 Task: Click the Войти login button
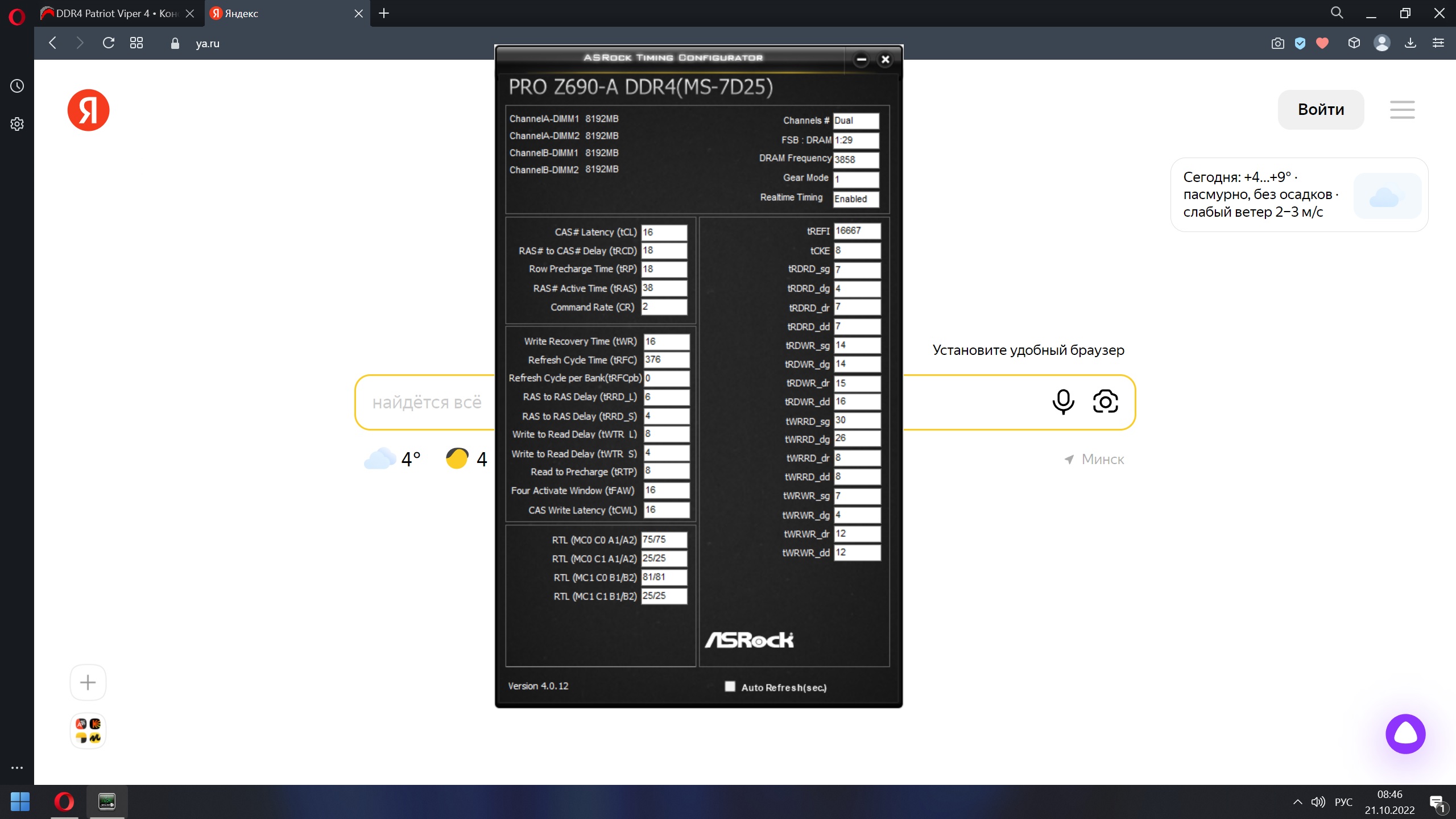[x=1320, y=110]
